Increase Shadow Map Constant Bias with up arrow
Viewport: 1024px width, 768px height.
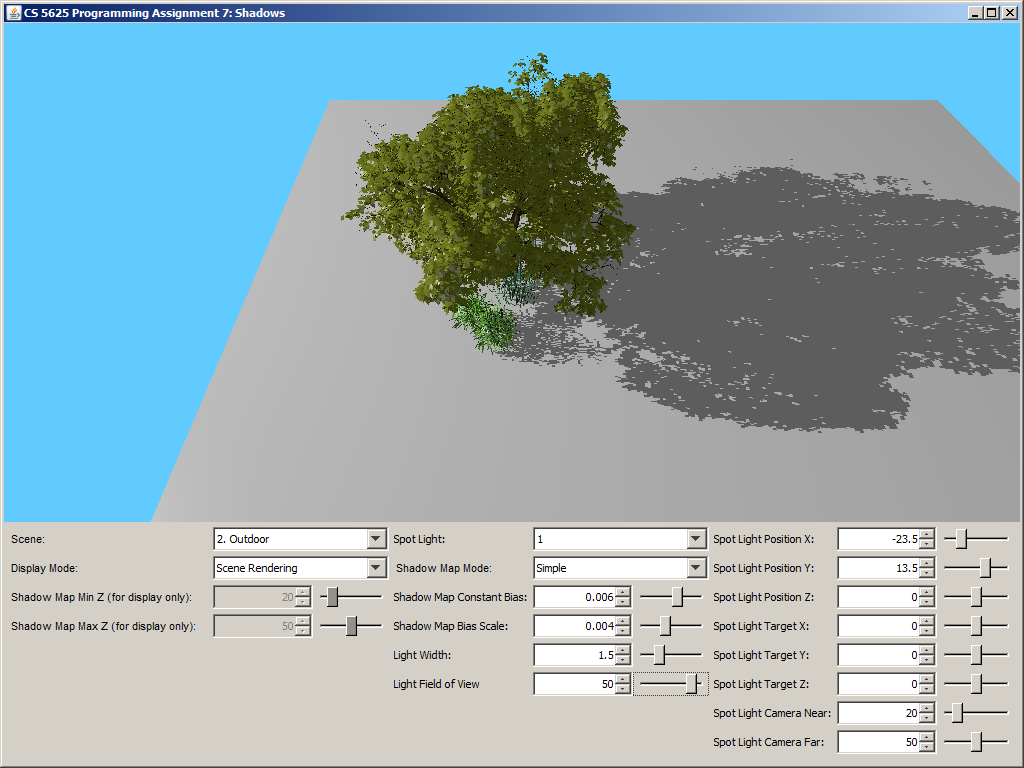(x=624, y=592)
